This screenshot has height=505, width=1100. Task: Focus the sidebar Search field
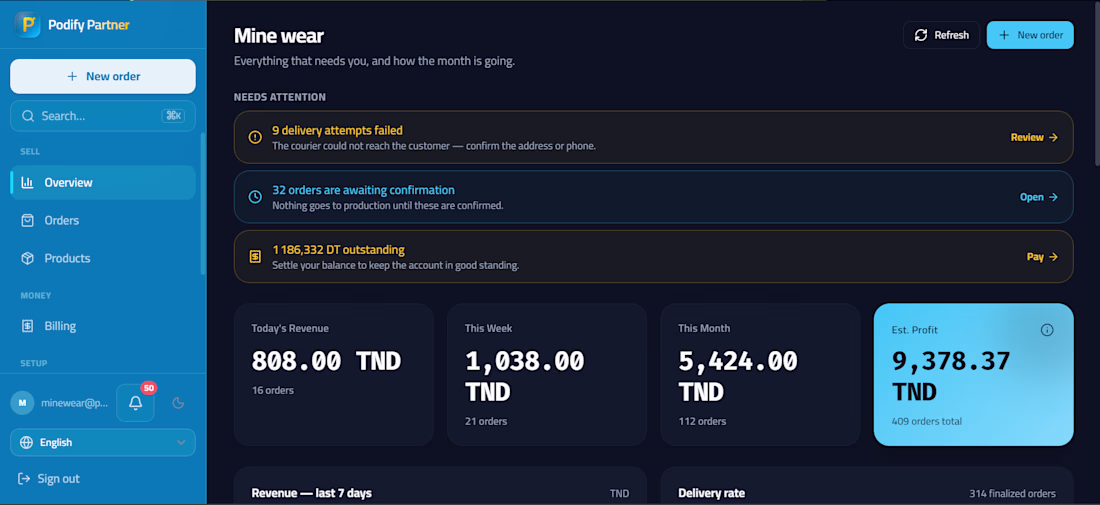click(102, 116)
